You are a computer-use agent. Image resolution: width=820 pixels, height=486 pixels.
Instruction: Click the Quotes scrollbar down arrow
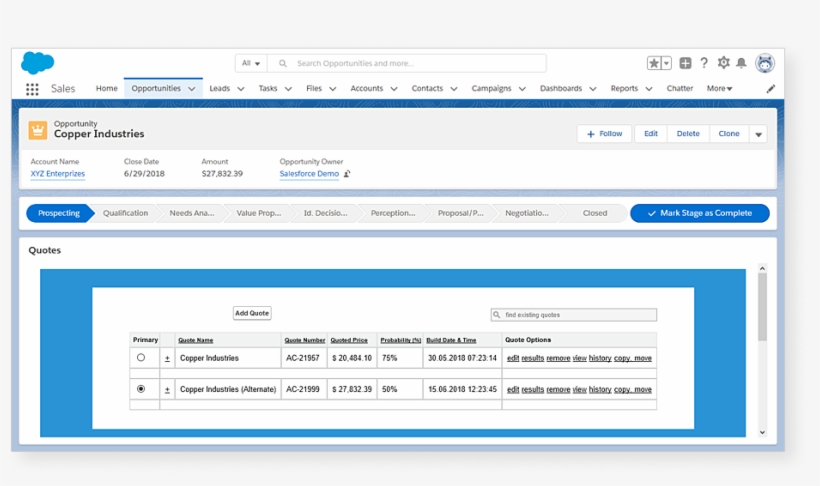pos(762,432)
